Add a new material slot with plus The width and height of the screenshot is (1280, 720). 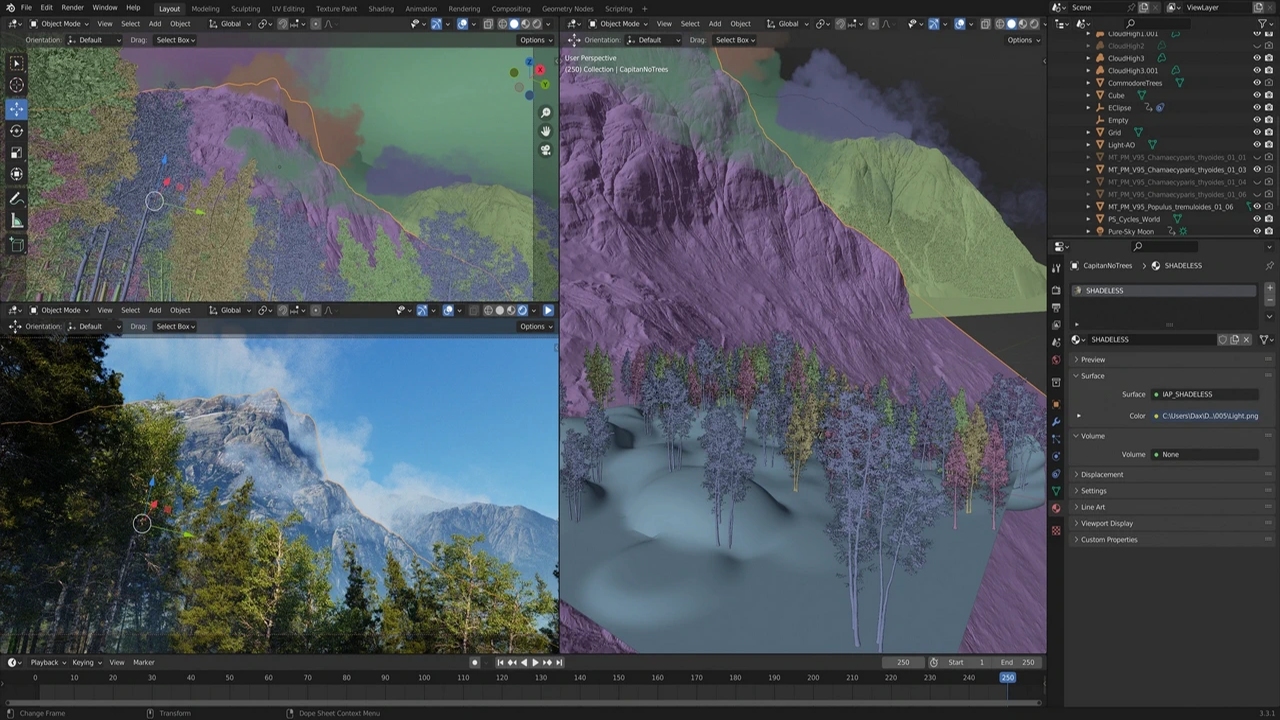1270,290
